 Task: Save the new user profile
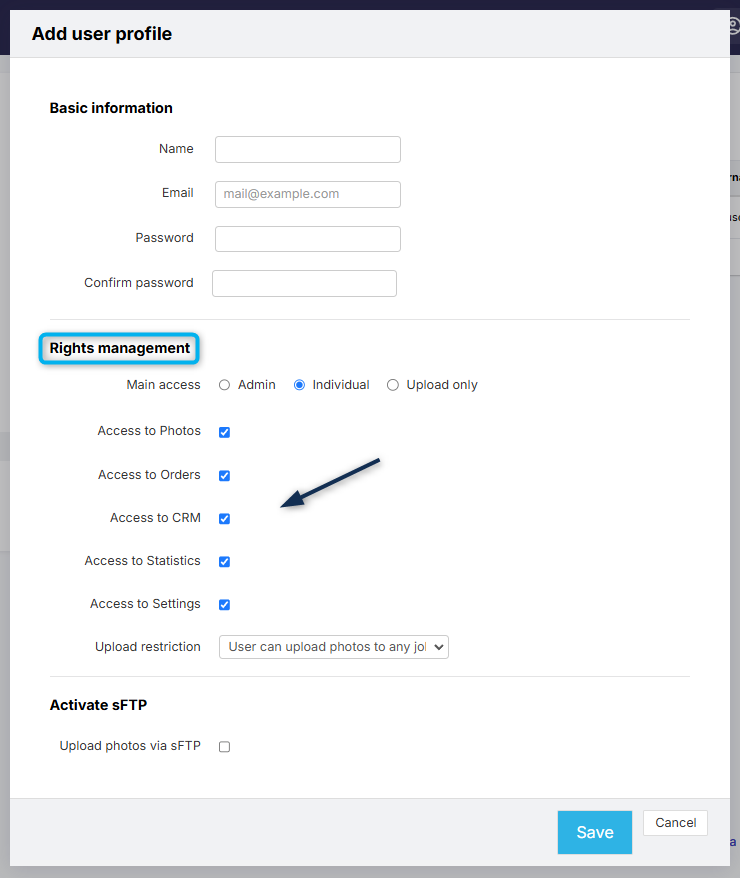click(594, 832)
